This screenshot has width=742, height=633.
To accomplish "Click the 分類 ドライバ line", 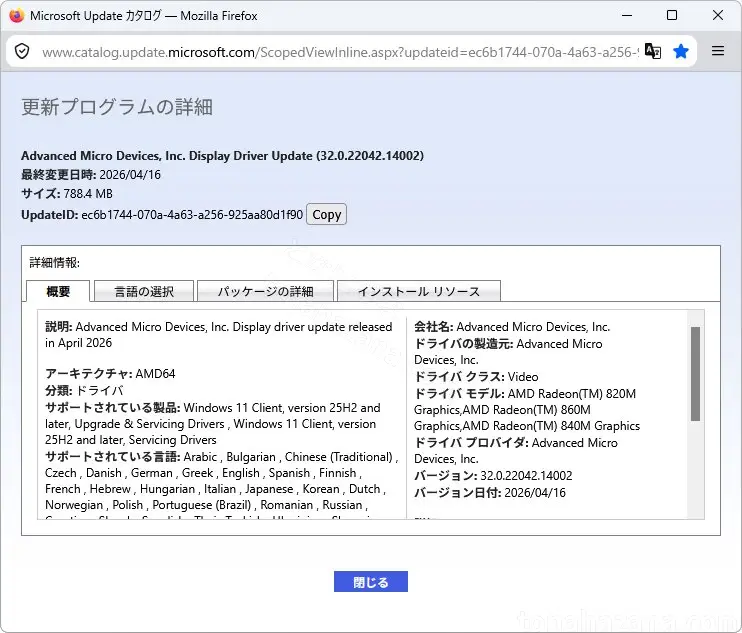I will 84,391.
